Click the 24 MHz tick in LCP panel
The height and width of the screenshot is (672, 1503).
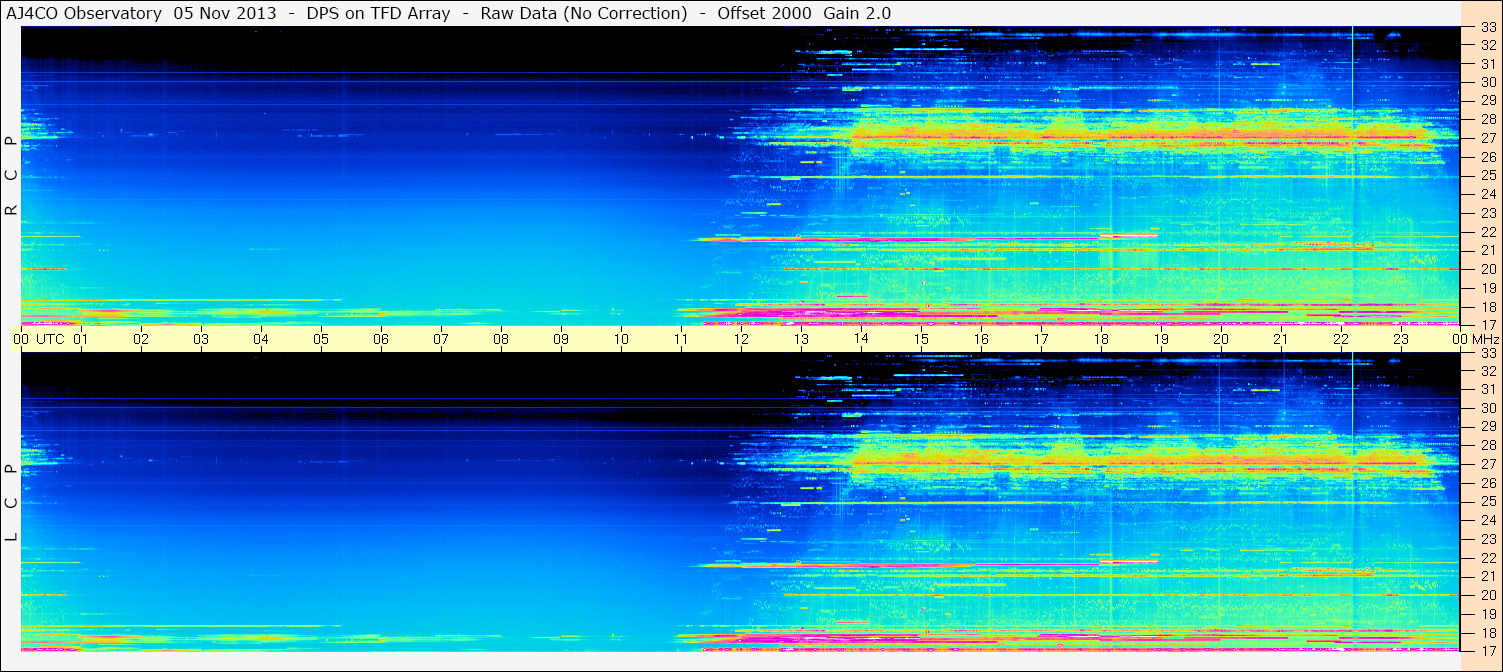point(1487,520)
